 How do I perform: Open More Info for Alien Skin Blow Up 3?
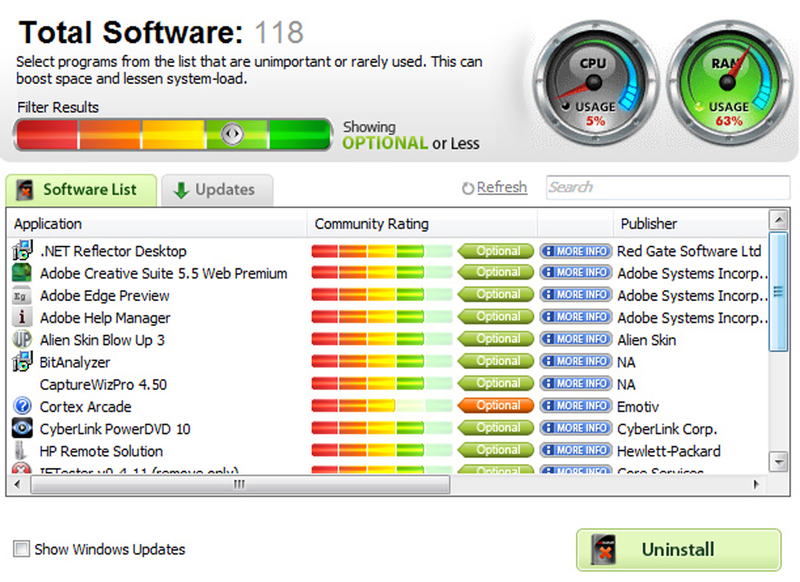click(x=576, y=339)
